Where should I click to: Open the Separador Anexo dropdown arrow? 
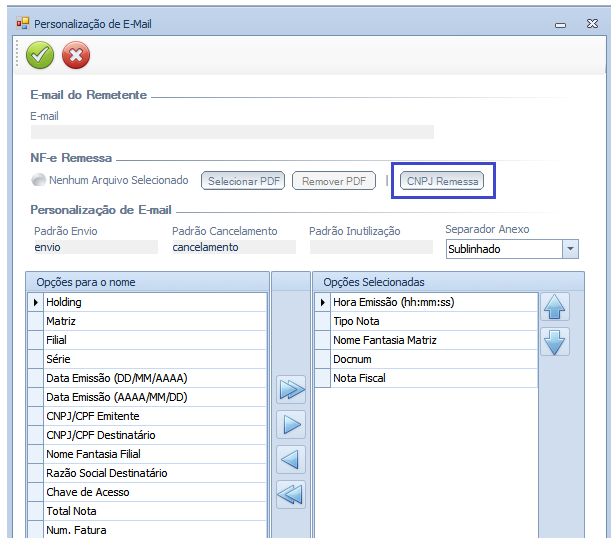tap(571, 249)
